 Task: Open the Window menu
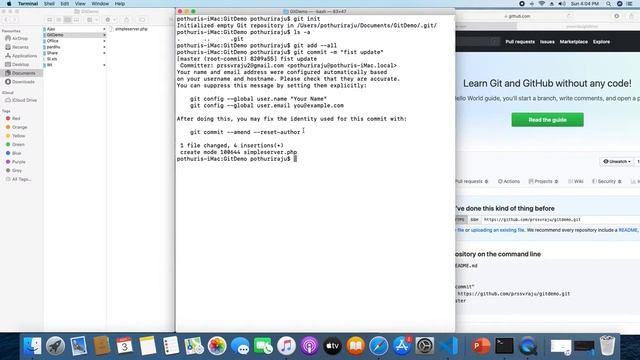coord(100,4)
